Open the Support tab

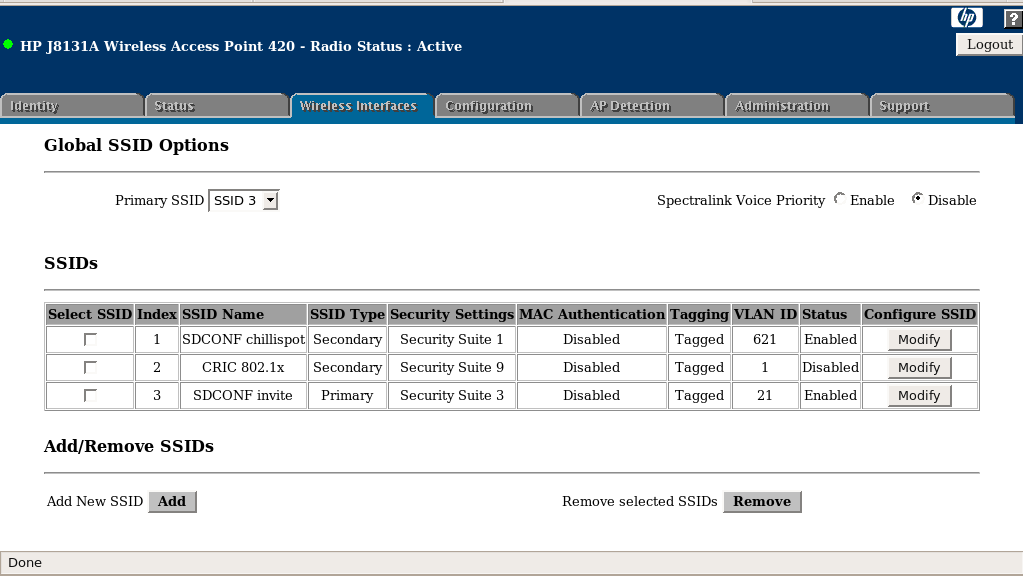[x=940, y=106]
